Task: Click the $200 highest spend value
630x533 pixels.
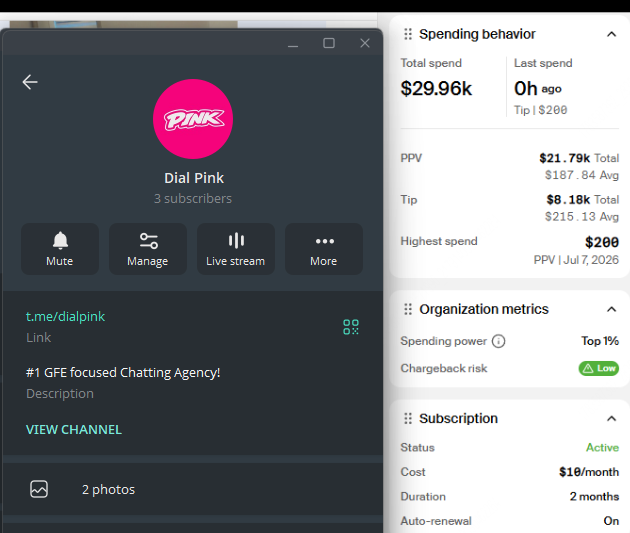Action: point(602,242)
